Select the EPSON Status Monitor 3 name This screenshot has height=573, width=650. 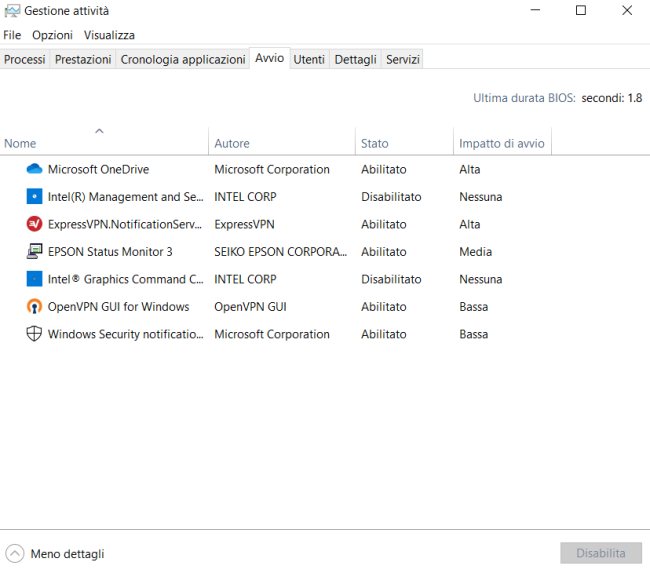pyautogui.click(x=110, y=251)
